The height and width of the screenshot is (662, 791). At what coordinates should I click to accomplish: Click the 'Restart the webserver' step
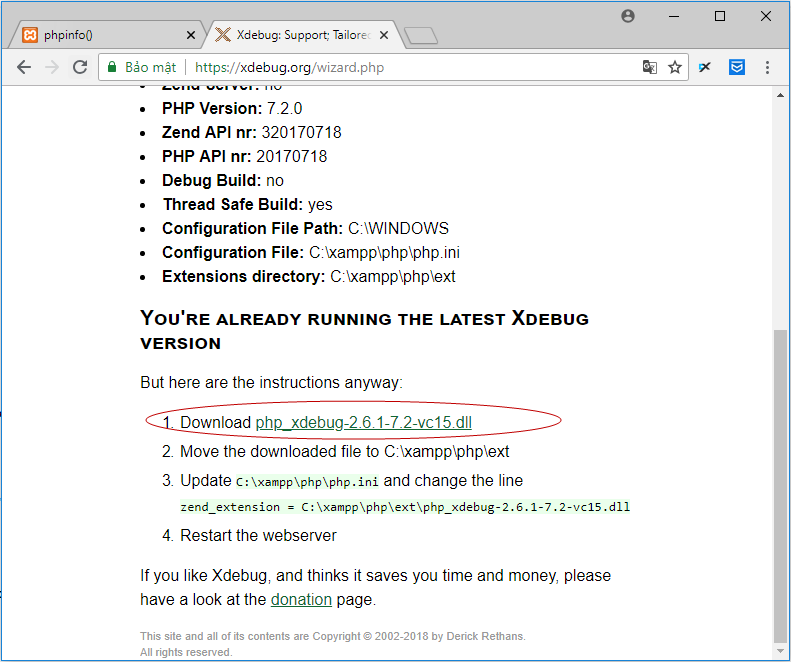(258, 535)
